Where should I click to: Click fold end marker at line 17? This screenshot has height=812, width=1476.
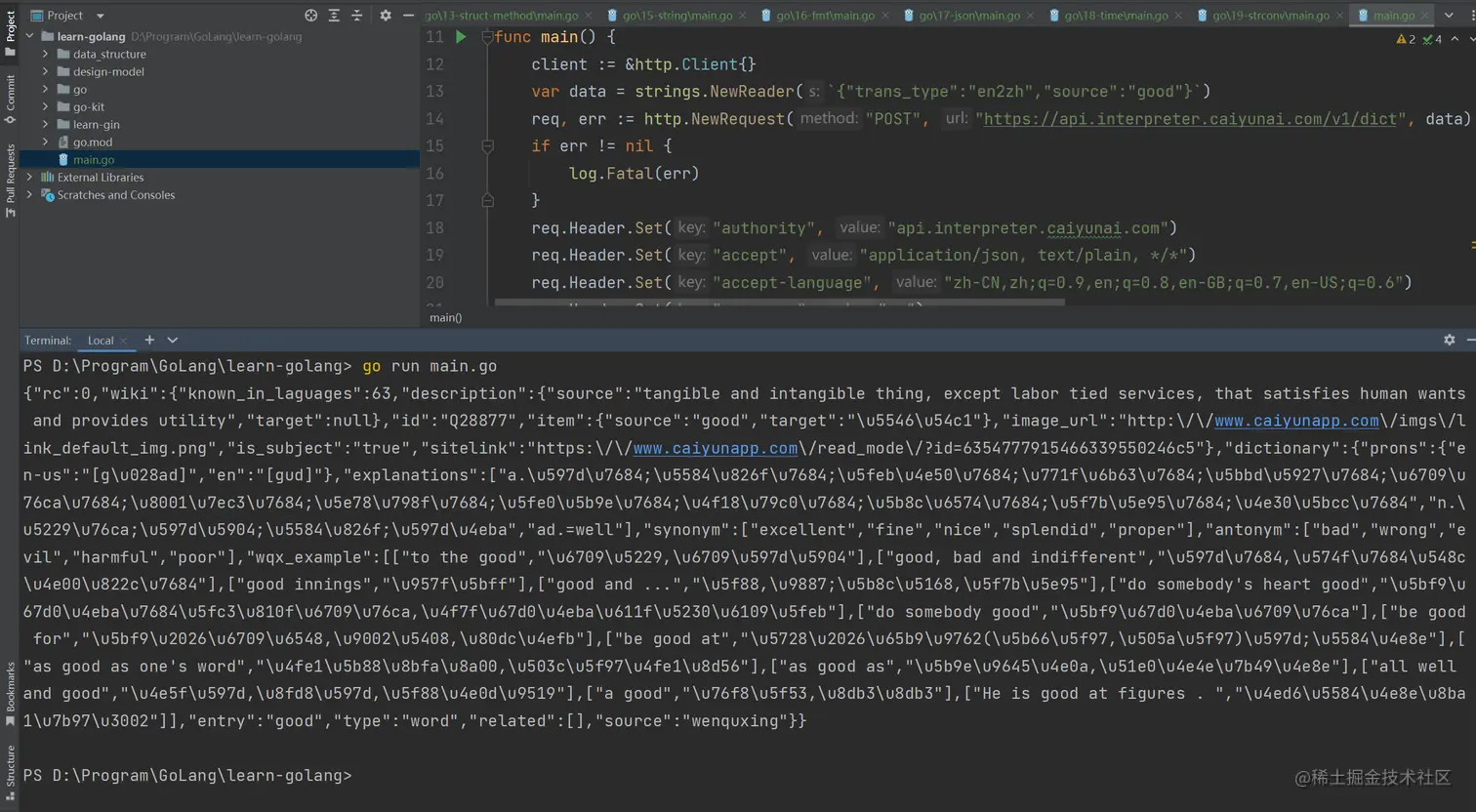tap(487, 200)
